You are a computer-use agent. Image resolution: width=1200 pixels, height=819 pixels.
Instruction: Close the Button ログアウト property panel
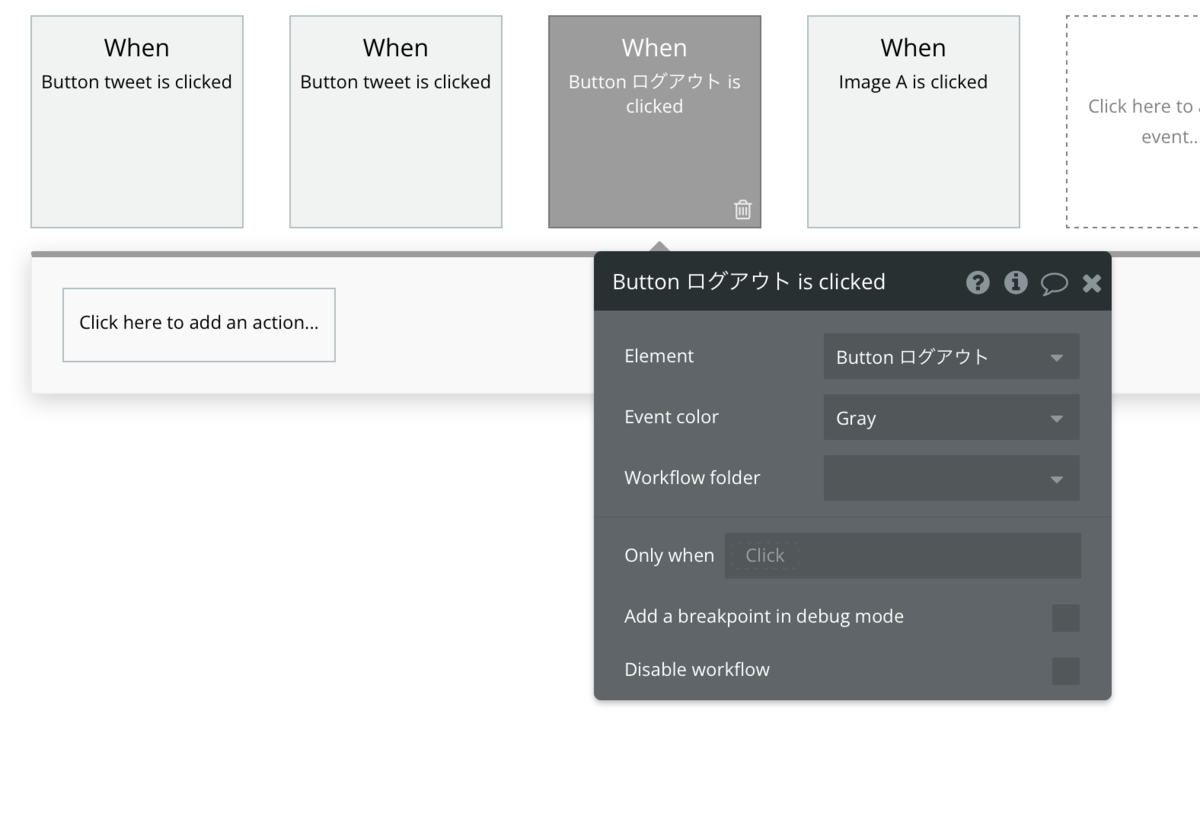[x=1091, y=284]
